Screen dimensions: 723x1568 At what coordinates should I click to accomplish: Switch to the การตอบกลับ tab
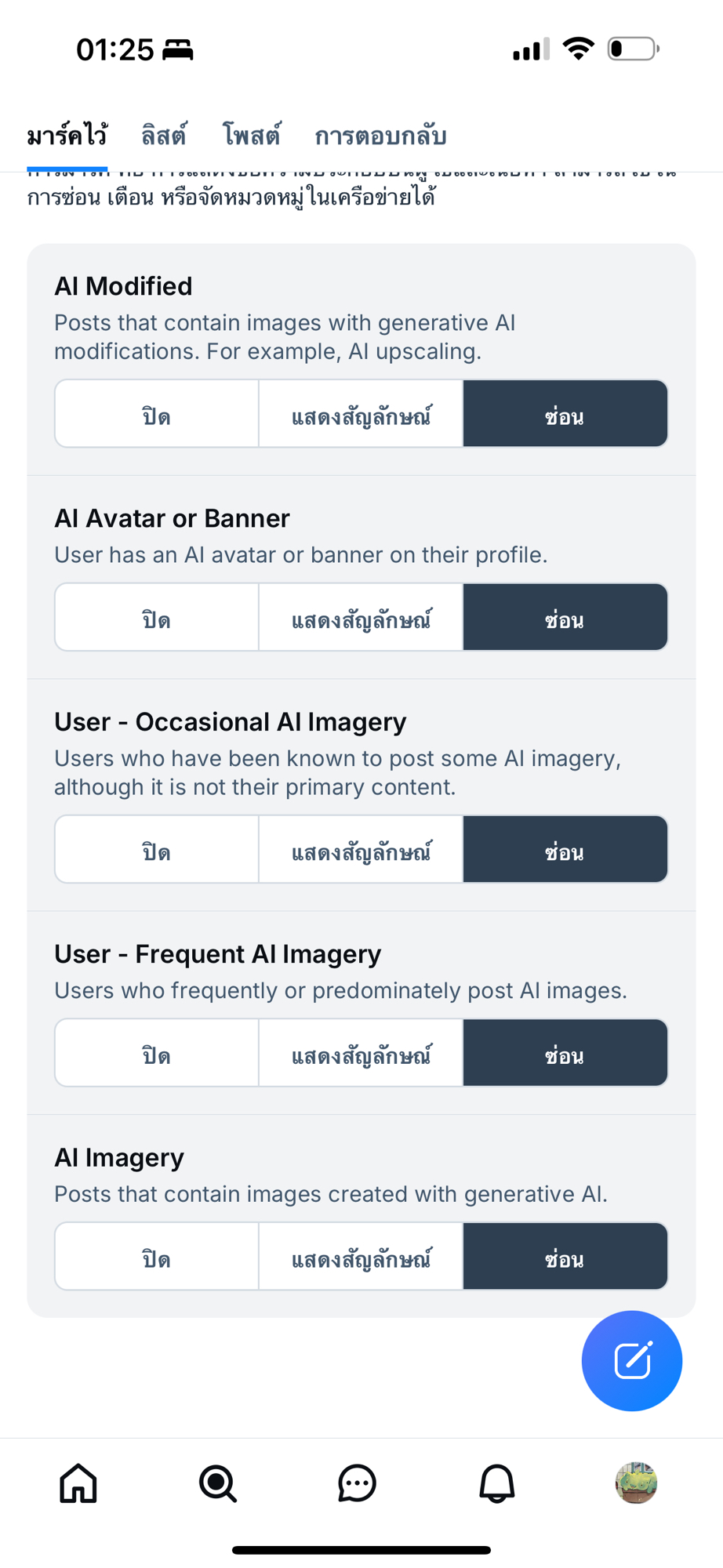point(380,136)
